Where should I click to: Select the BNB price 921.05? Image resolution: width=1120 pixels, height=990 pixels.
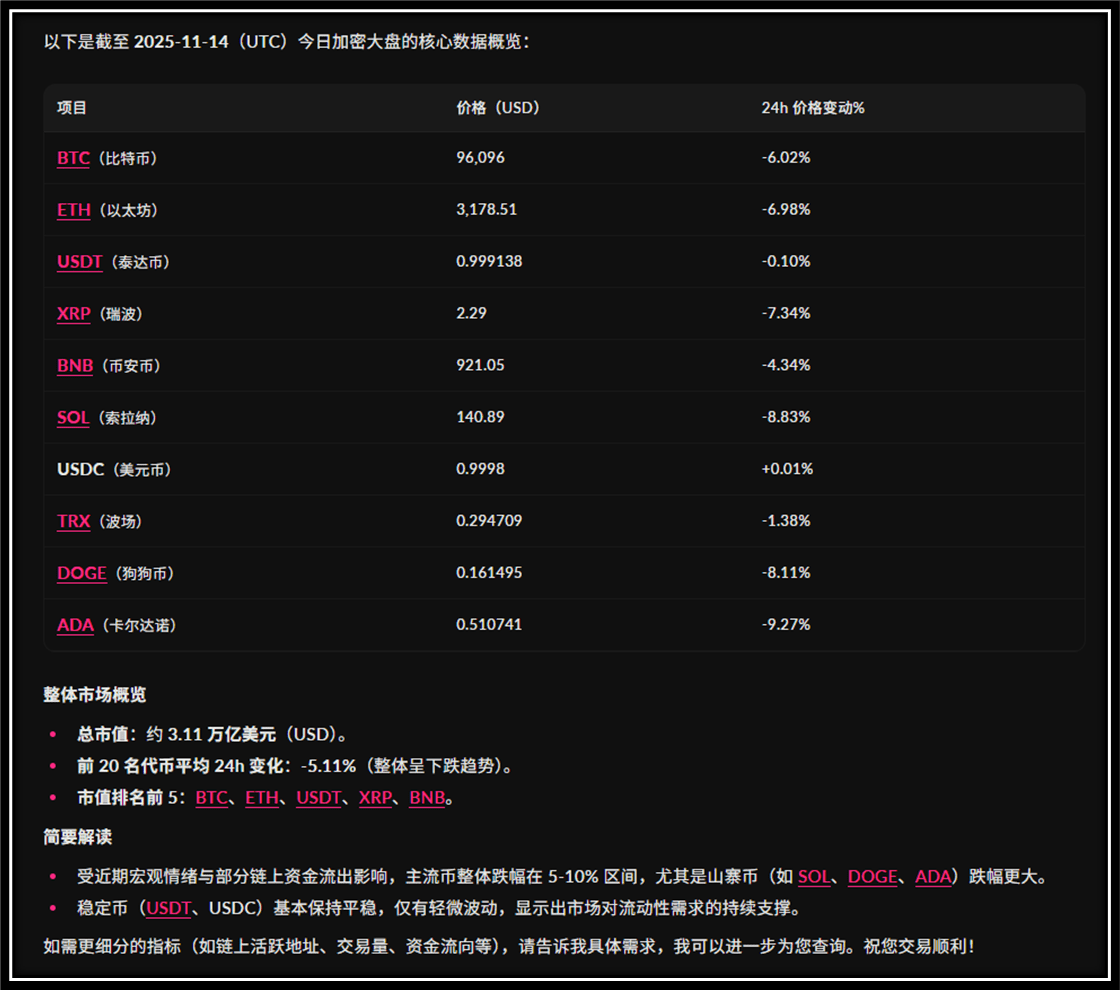pos(480,365)
